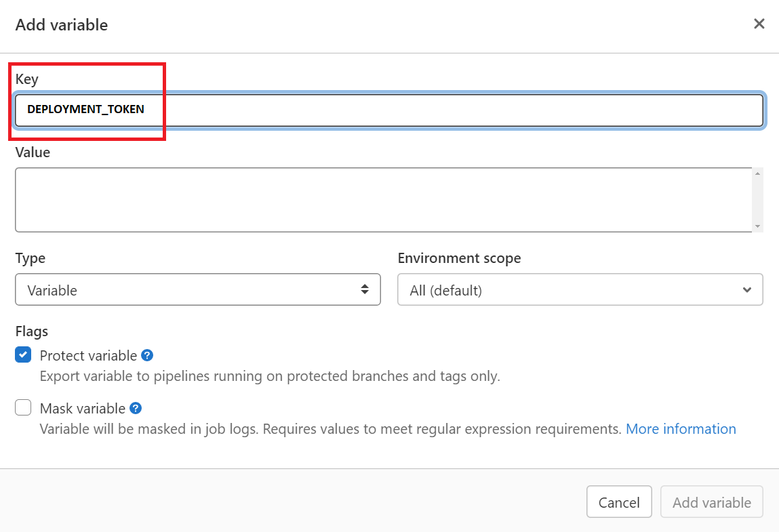Click the Value box scroll-down arrow
The width and height of the screenshot is (779, 532).
tap(758, 226)
